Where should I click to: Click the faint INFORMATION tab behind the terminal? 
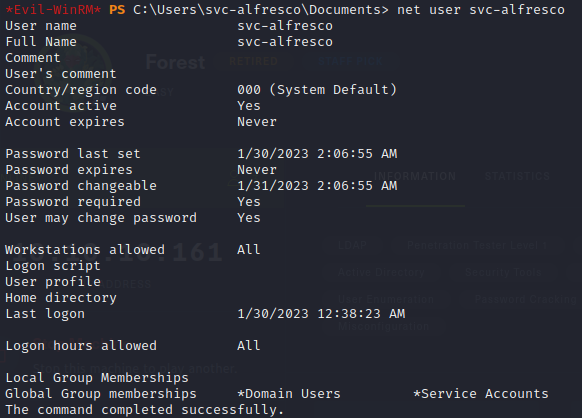coord(415,176)
